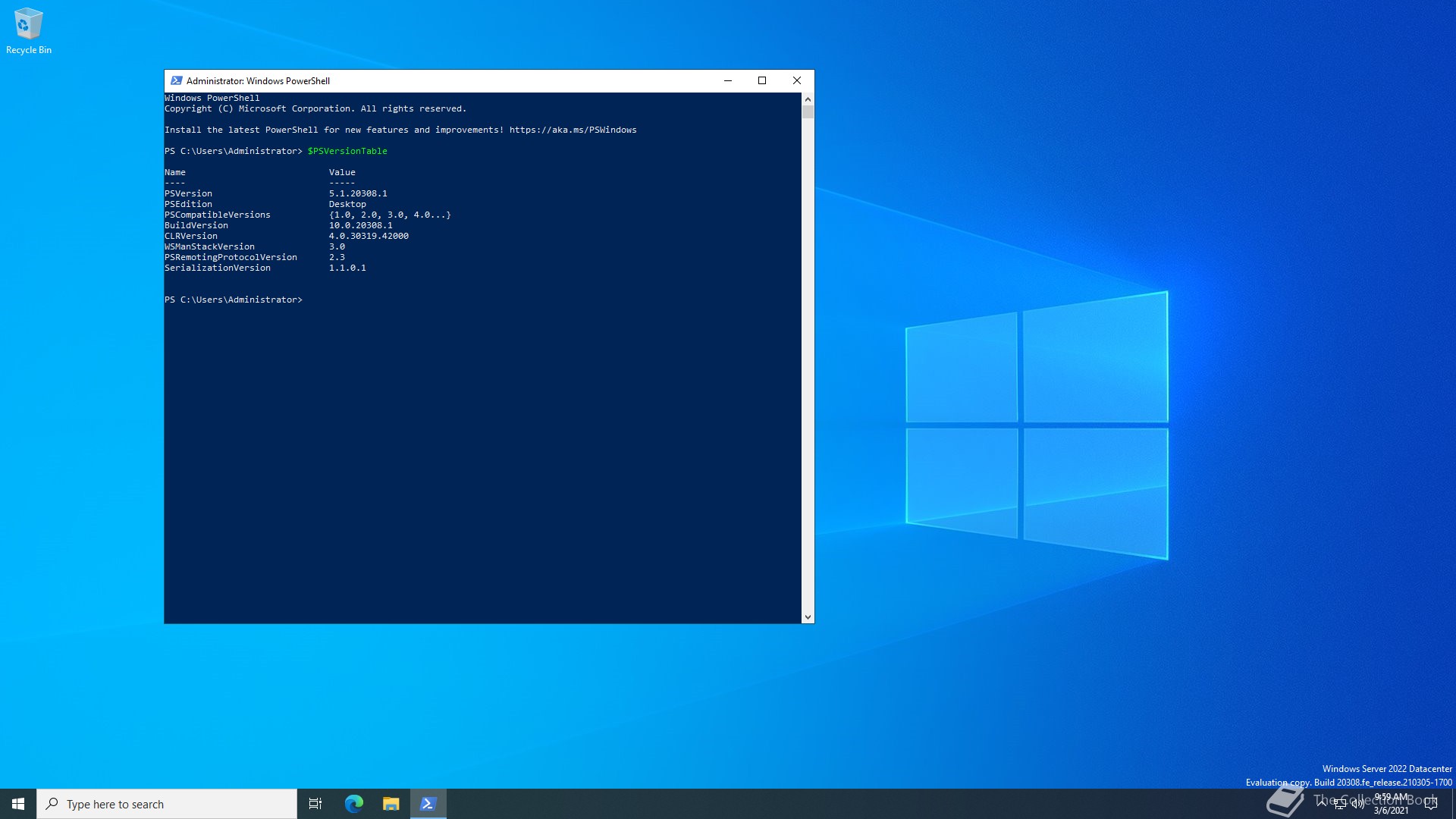Screen dimensions: 1456x819
Task: Open the Action Center notification icon
Action: (1431, 804)
